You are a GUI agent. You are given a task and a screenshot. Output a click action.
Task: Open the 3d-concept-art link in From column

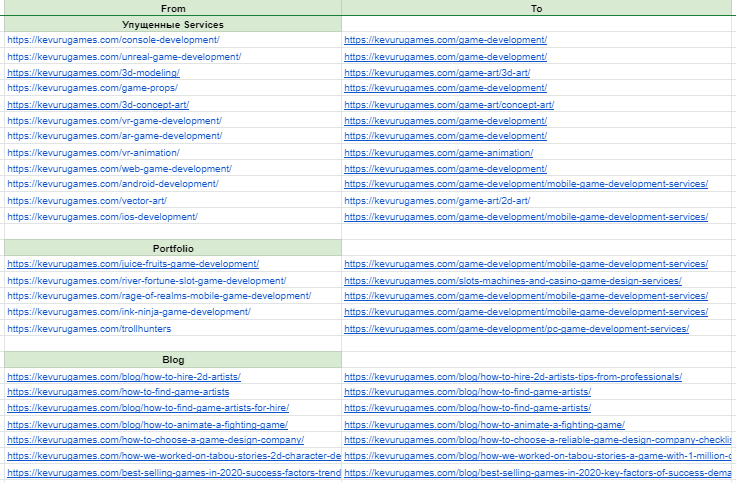(x=98, y=105)
